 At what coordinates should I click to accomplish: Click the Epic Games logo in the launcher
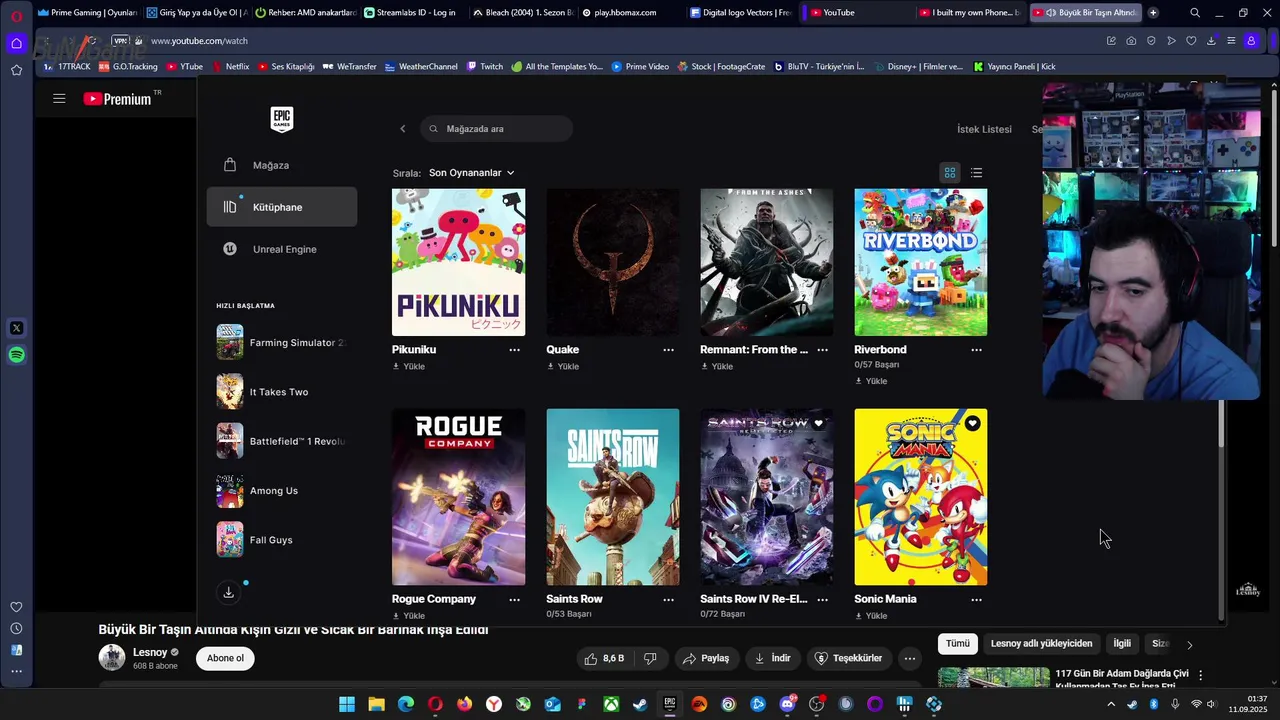(x=282, y=119)
